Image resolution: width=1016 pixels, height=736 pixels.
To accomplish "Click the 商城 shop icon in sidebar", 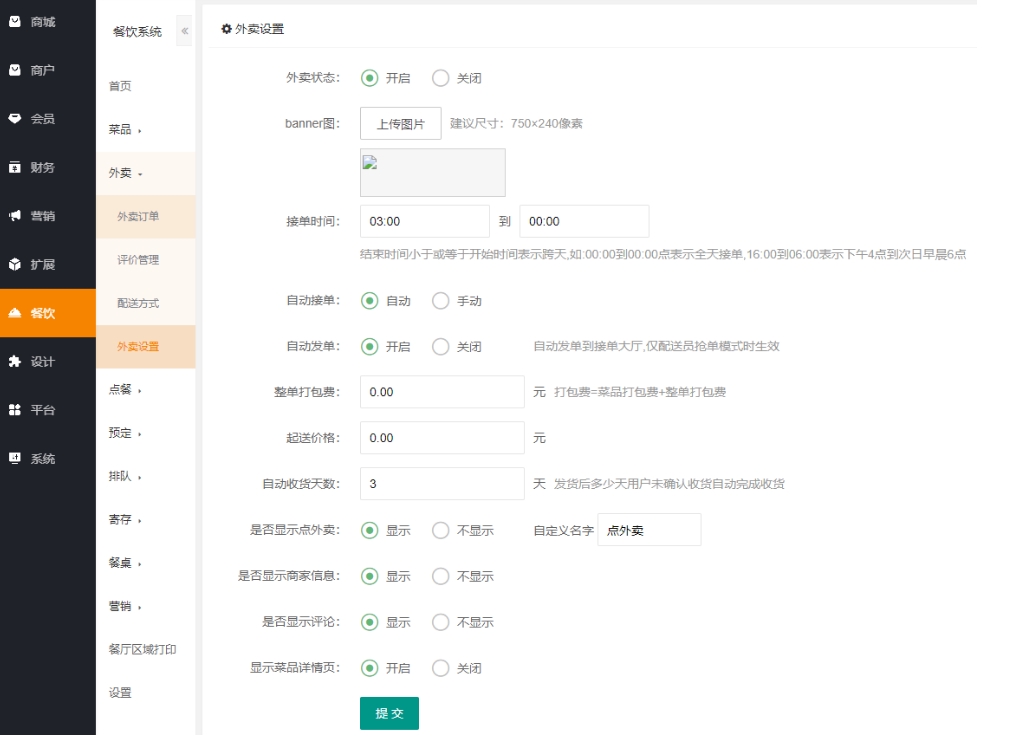I will (15, 21).
